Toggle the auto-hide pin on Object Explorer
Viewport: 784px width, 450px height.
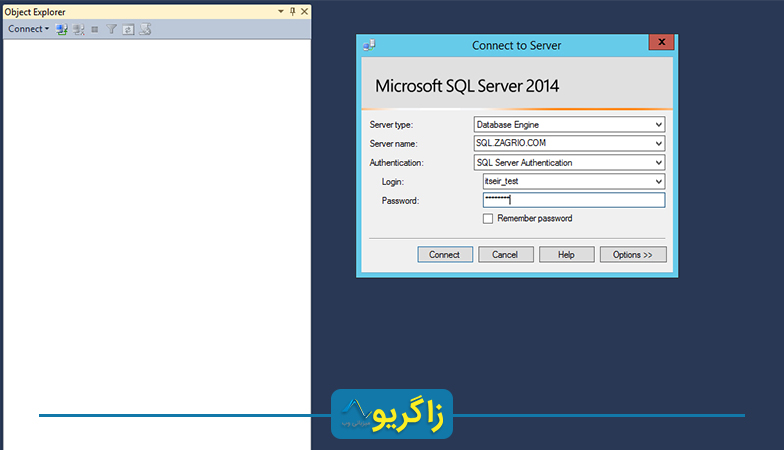[292, 11]
